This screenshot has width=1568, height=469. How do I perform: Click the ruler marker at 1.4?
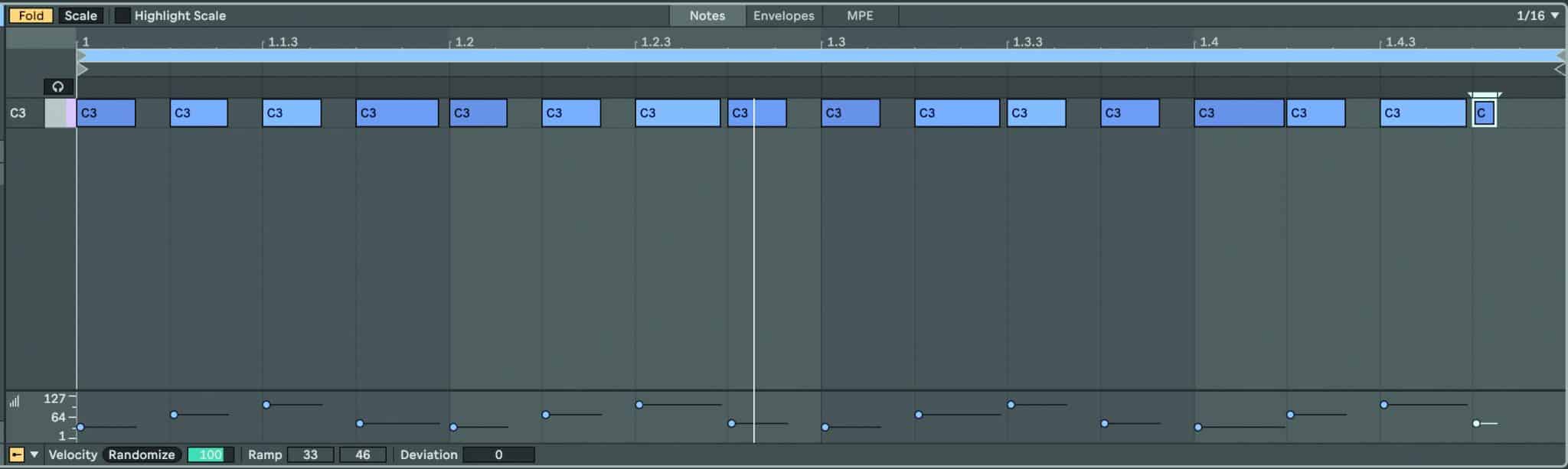coord(1209,41)
